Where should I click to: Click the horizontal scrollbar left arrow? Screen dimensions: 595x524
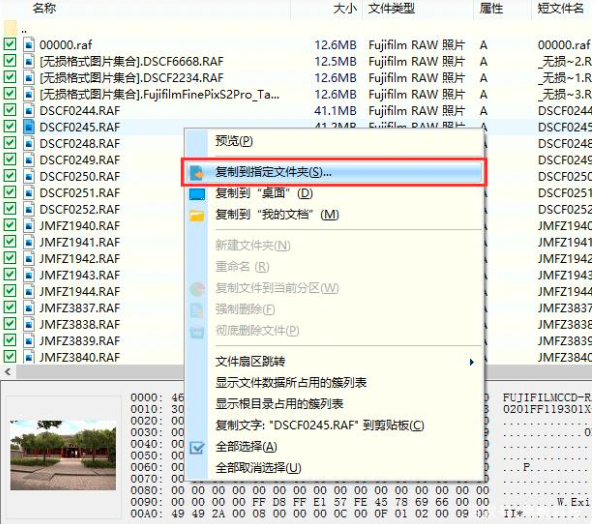8,371
